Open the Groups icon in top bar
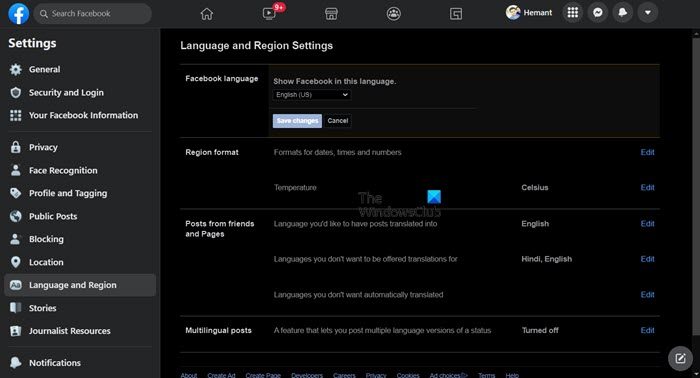 tap(394, 13)
